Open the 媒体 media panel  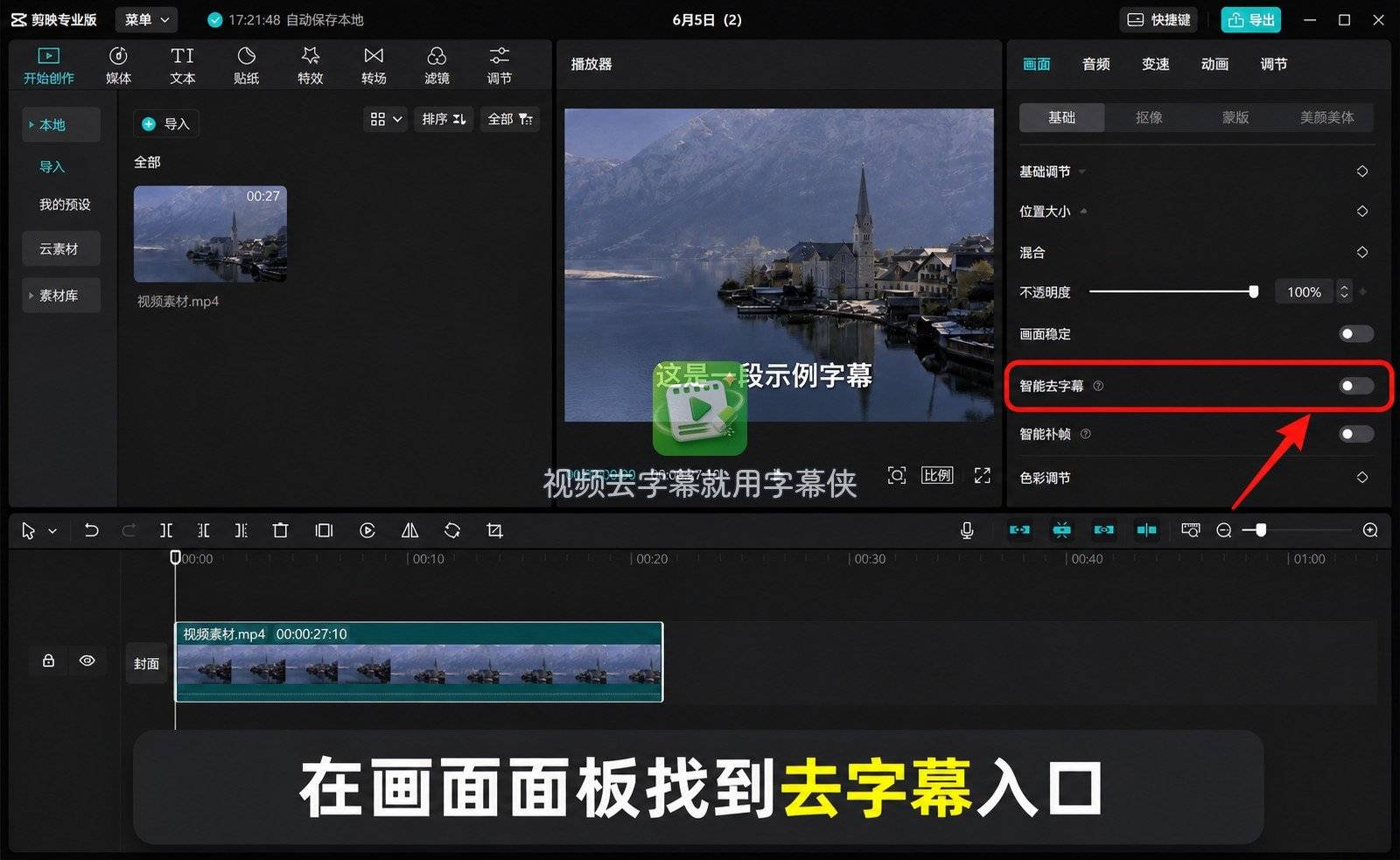click(118, 66)
